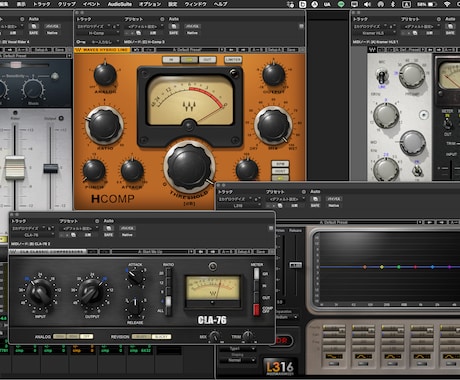Click the SAFE button in CLA-76 header
Viewport: 460px width, 380px height.
[108, 235]
